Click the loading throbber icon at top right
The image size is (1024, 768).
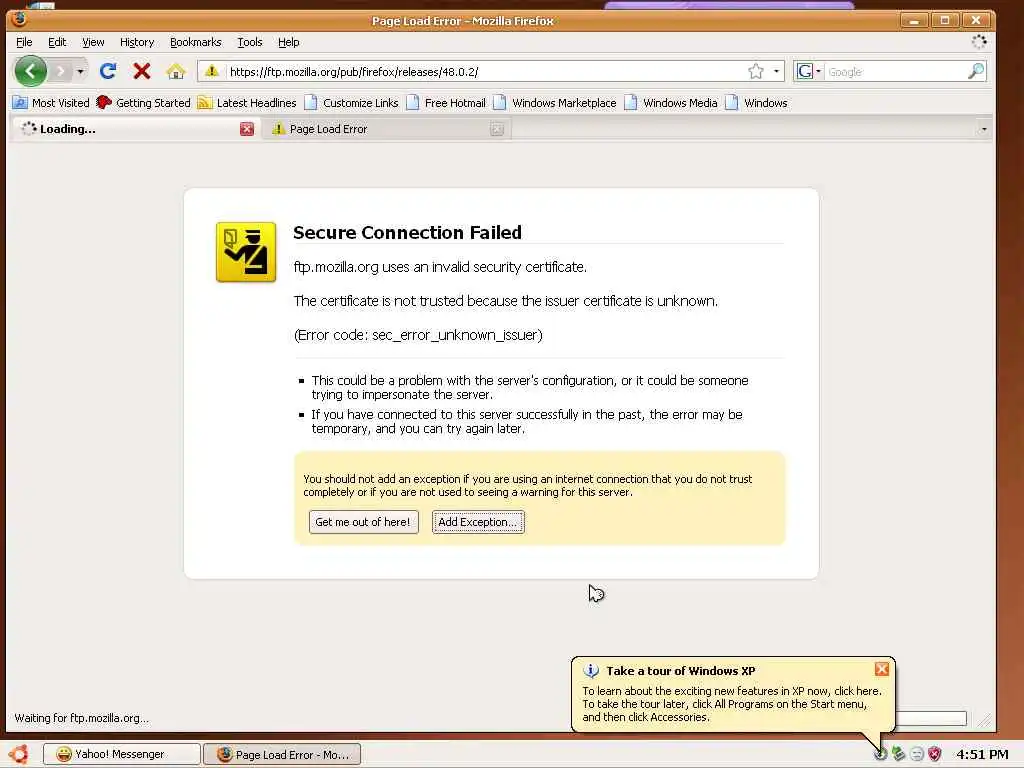point(978,42)
